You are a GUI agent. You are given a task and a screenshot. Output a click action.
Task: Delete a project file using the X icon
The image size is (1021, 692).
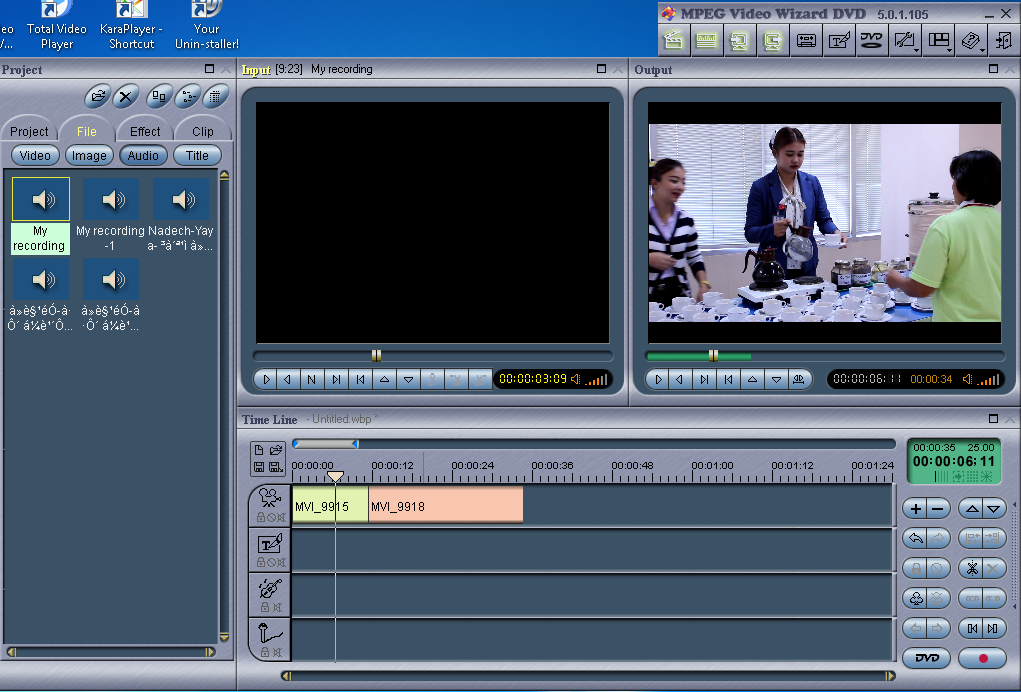coord(124,95)
